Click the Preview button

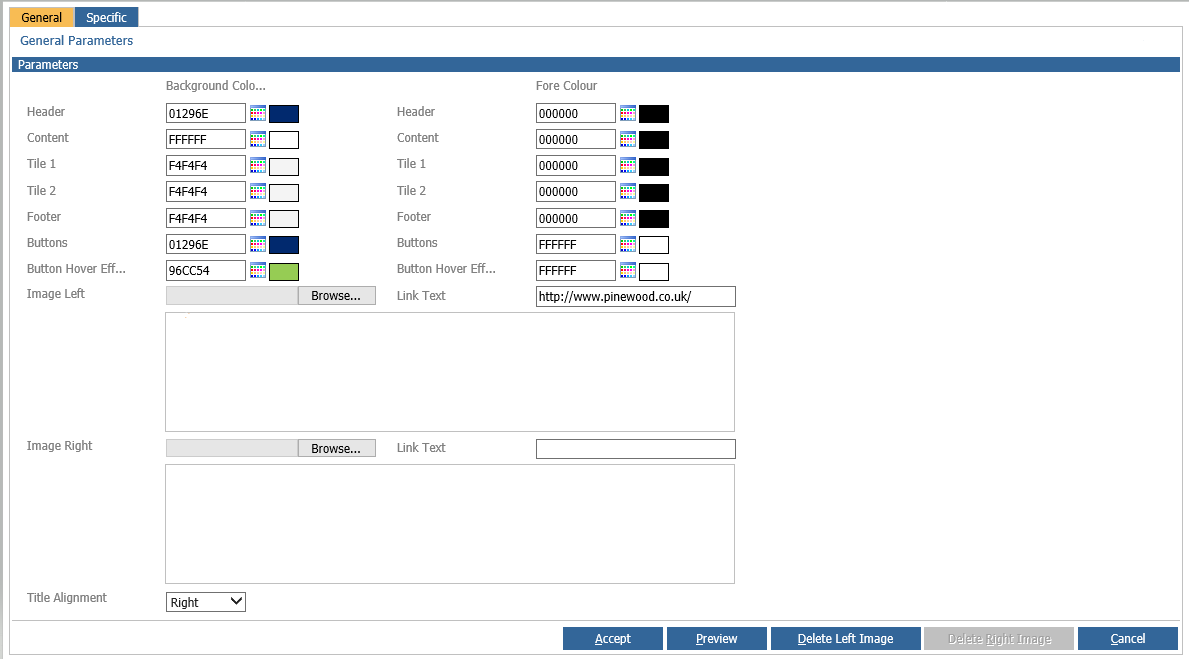717,639
